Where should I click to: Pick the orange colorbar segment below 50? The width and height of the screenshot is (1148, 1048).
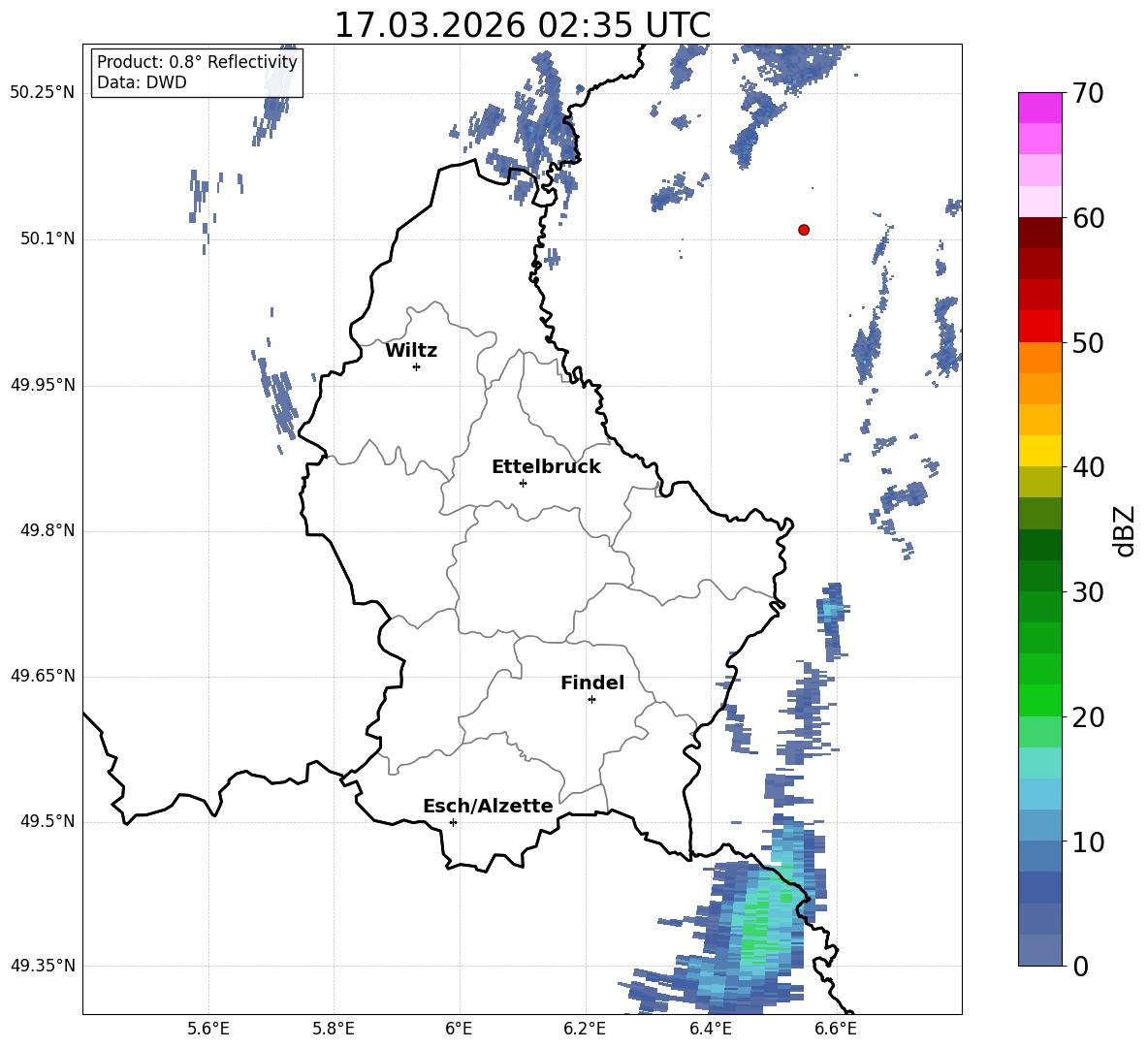[1039, 358]
